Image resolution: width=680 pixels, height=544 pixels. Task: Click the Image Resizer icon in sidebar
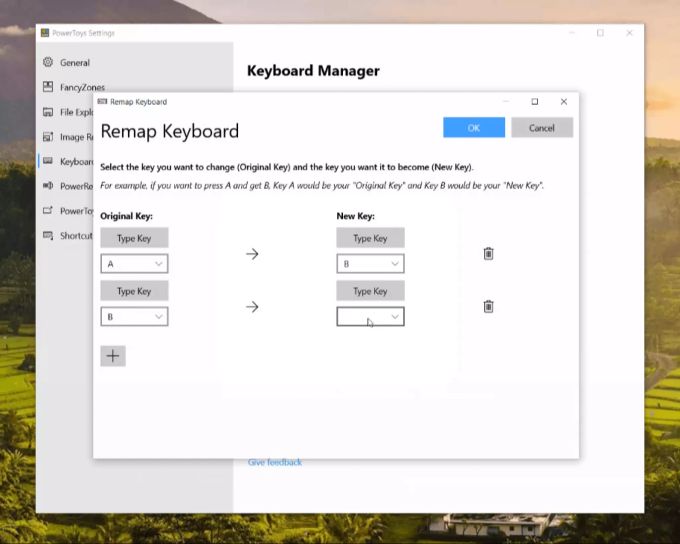(x=48, y=137)
